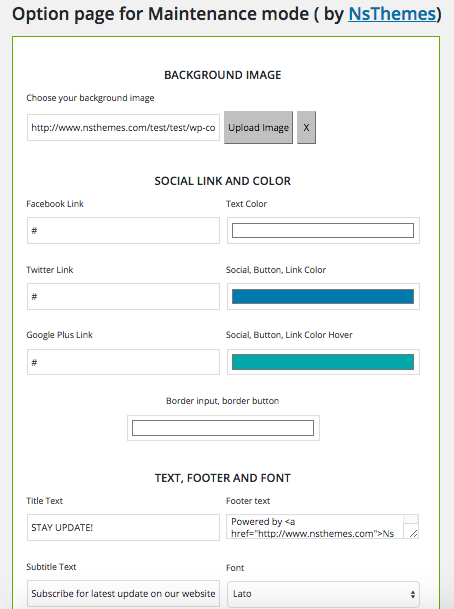Select the Twitter Link input field

pyautogui.click(x=123, y=296)
